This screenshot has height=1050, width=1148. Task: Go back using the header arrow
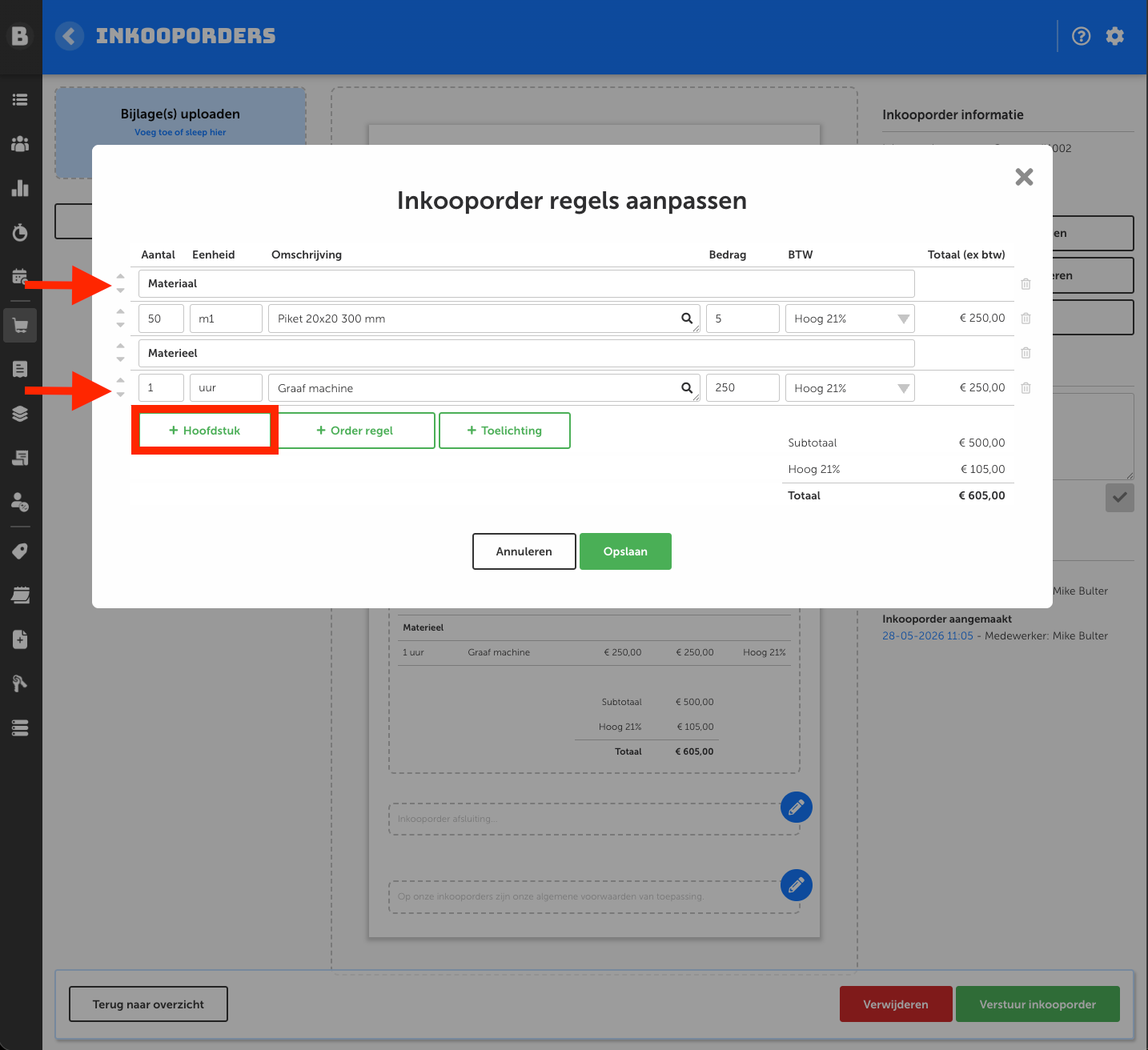(70, 36)
